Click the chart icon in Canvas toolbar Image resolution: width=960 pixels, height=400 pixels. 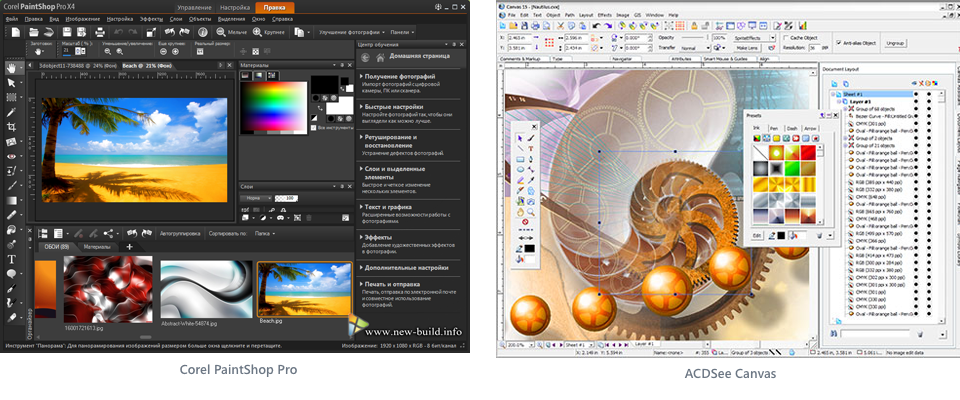pyautogui.click(x=802, y=26)
